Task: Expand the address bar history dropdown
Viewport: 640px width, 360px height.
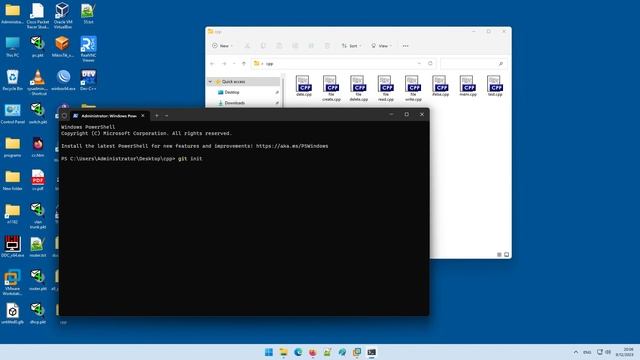Action: click(x=419, y=64)
